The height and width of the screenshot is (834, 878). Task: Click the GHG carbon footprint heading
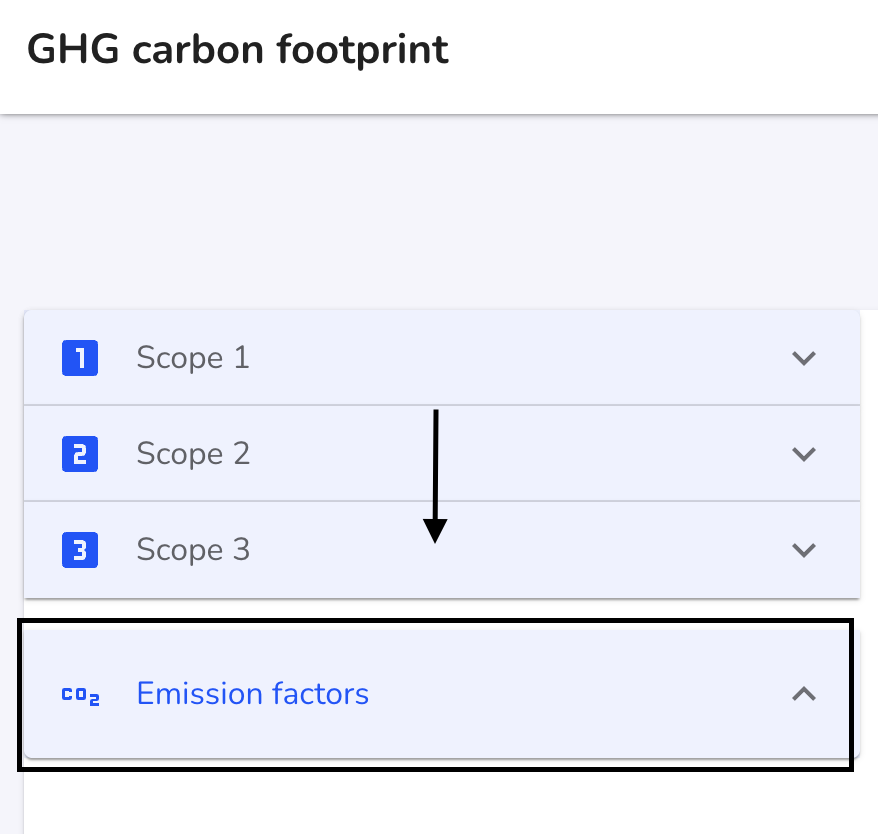tap(238, 50)
